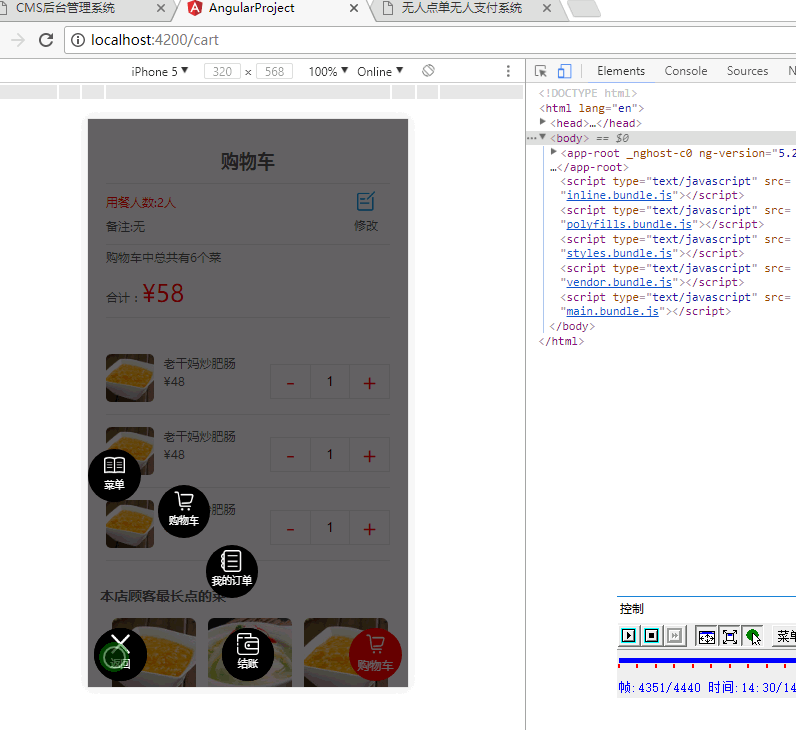Open device toolbar more options menu

pos(508,71)
